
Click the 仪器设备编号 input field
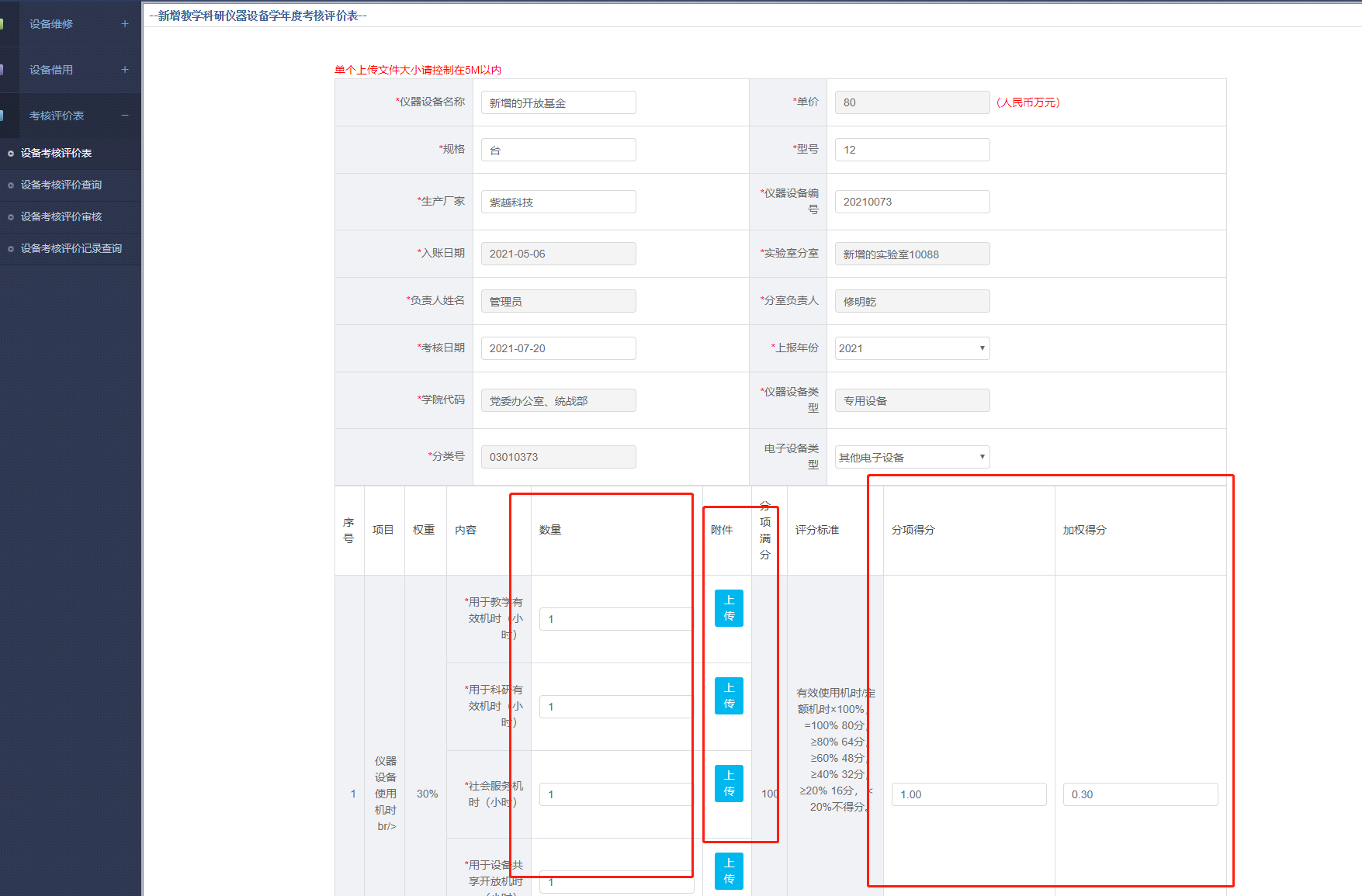(x=911, y=202)
